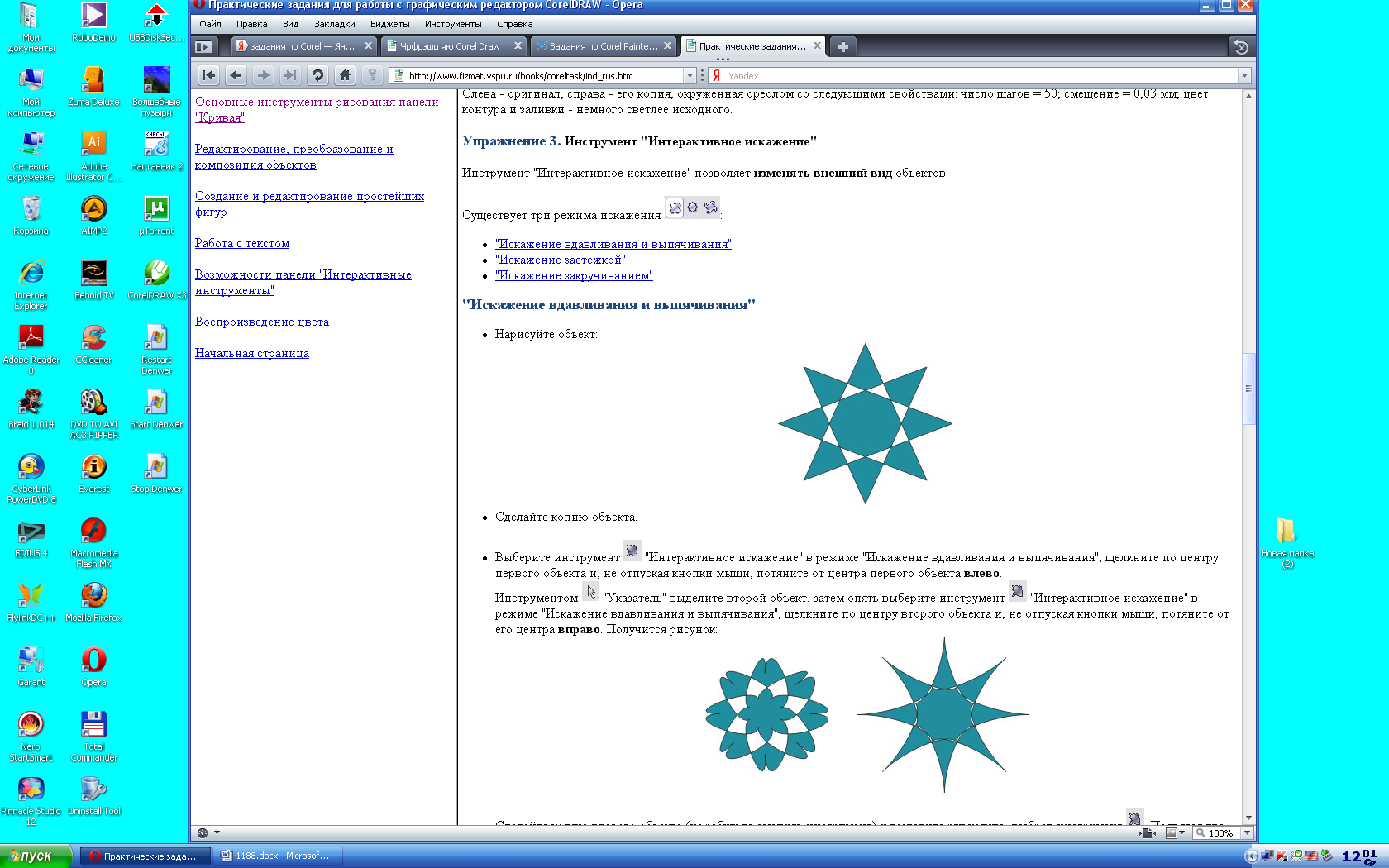Open the Recycle Bin (Корзина) icon
Screen dimensions: 1389x868
coord(31,216)
